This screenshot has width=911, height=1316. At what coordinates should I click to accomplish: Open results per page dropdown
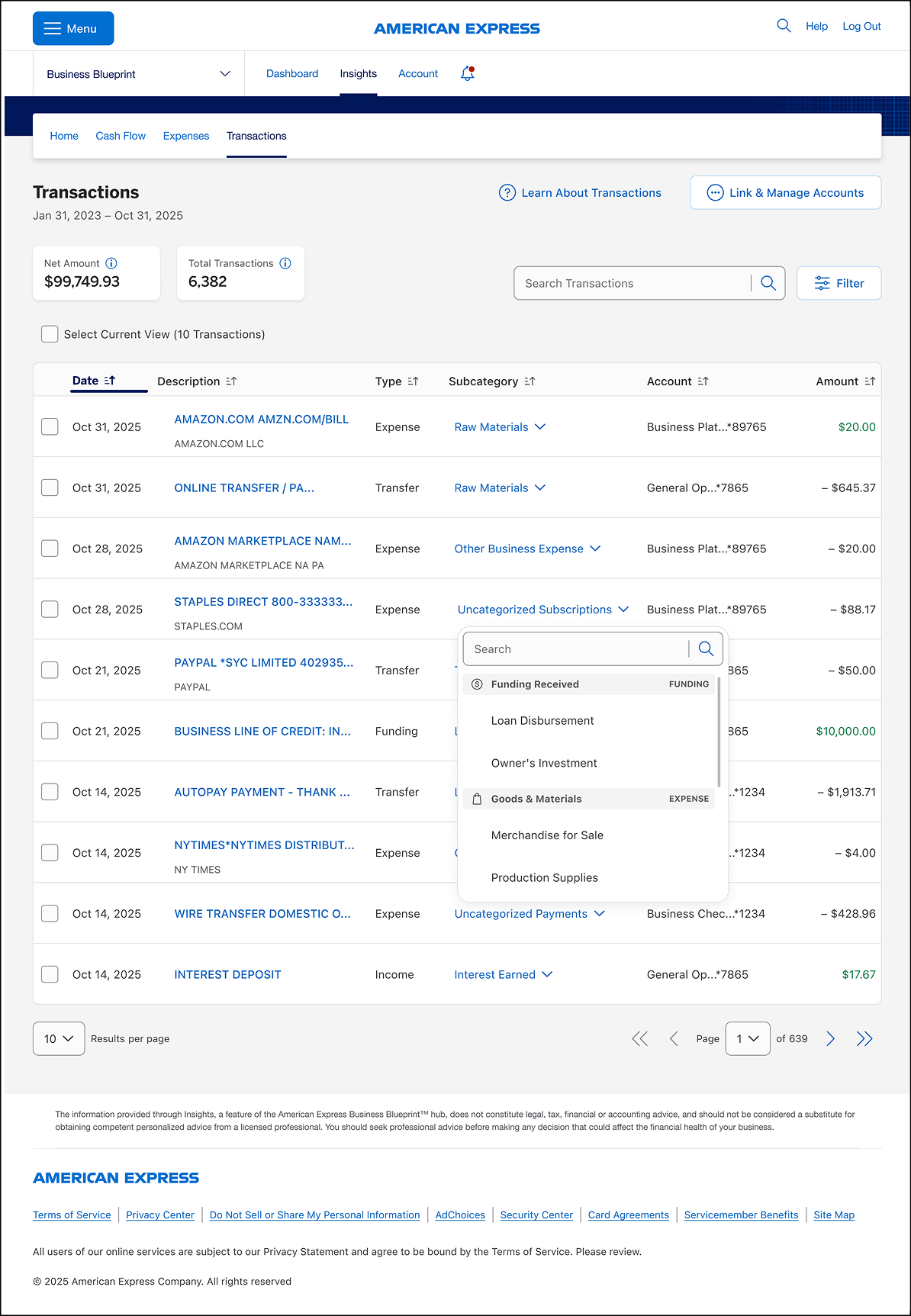click(59, 1038)
